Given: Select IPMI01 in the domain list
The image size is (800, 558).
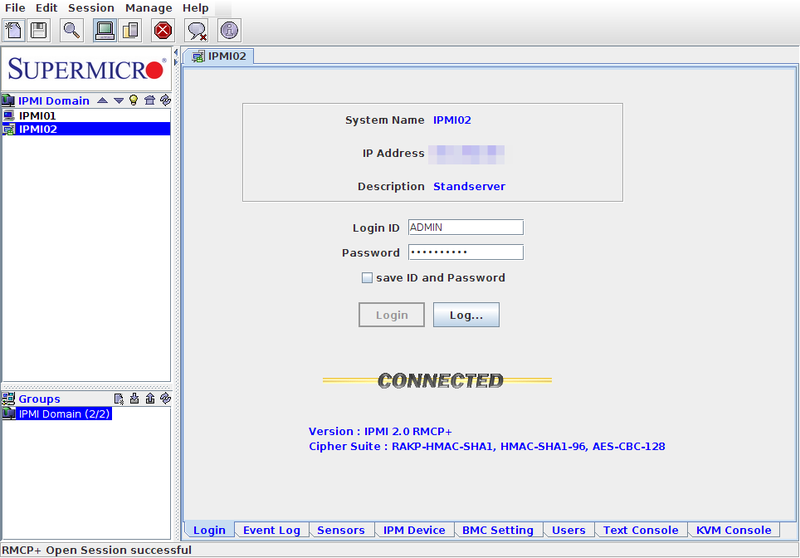Looking at the screenshot, I should [86, 116].
